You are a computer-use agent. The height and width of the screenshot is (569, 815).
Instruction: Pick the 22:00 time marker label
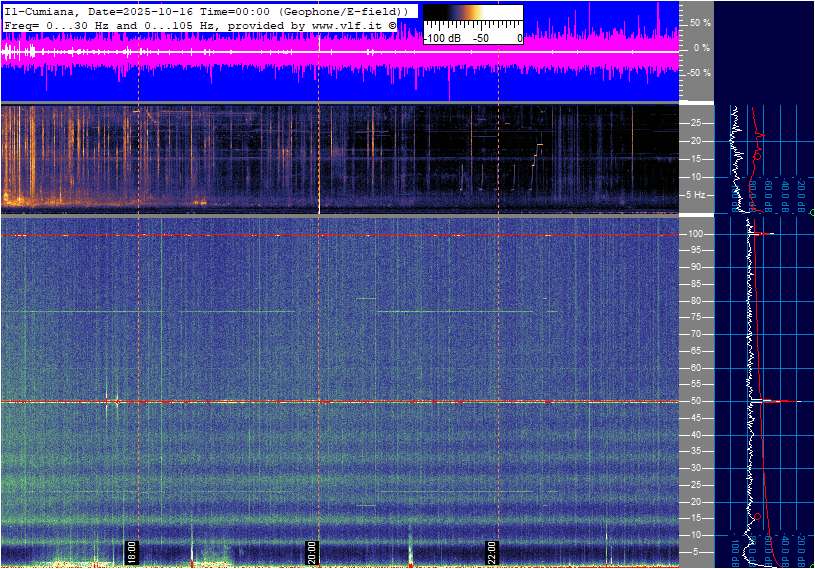click(492, 551)
